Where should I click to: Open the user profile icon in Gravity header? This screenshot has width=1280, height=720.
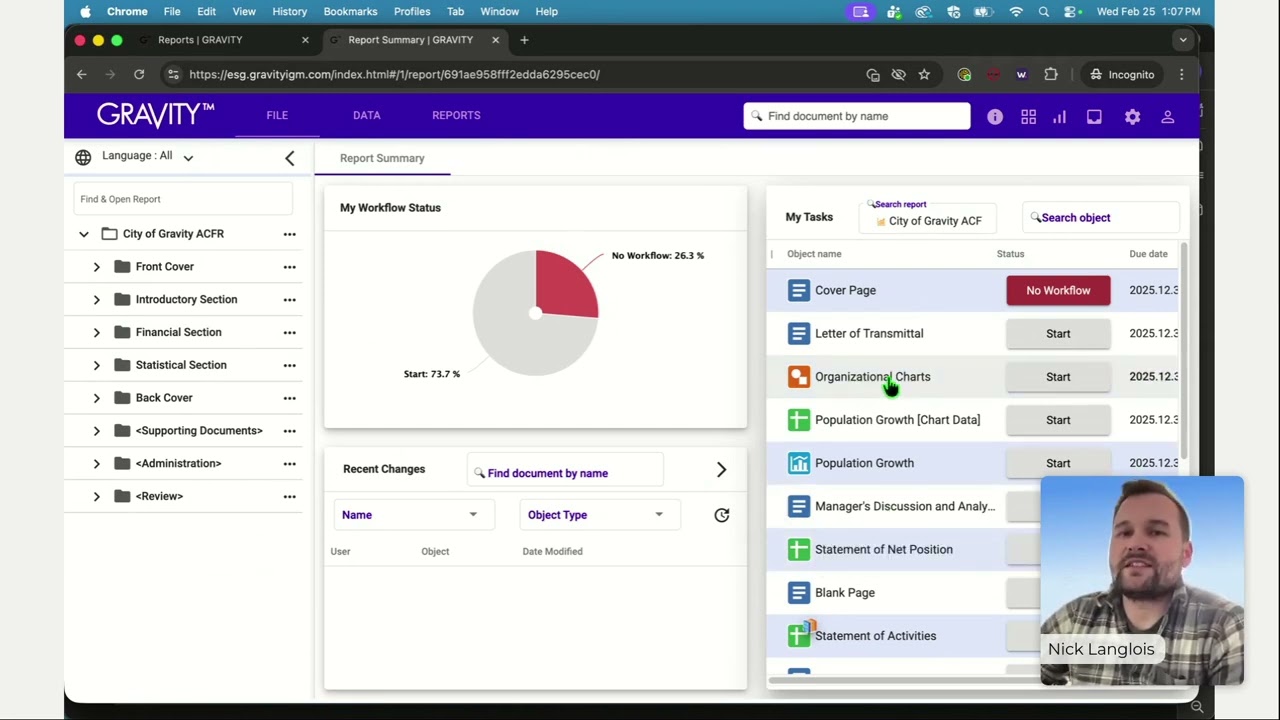[x=1167, y=117]
